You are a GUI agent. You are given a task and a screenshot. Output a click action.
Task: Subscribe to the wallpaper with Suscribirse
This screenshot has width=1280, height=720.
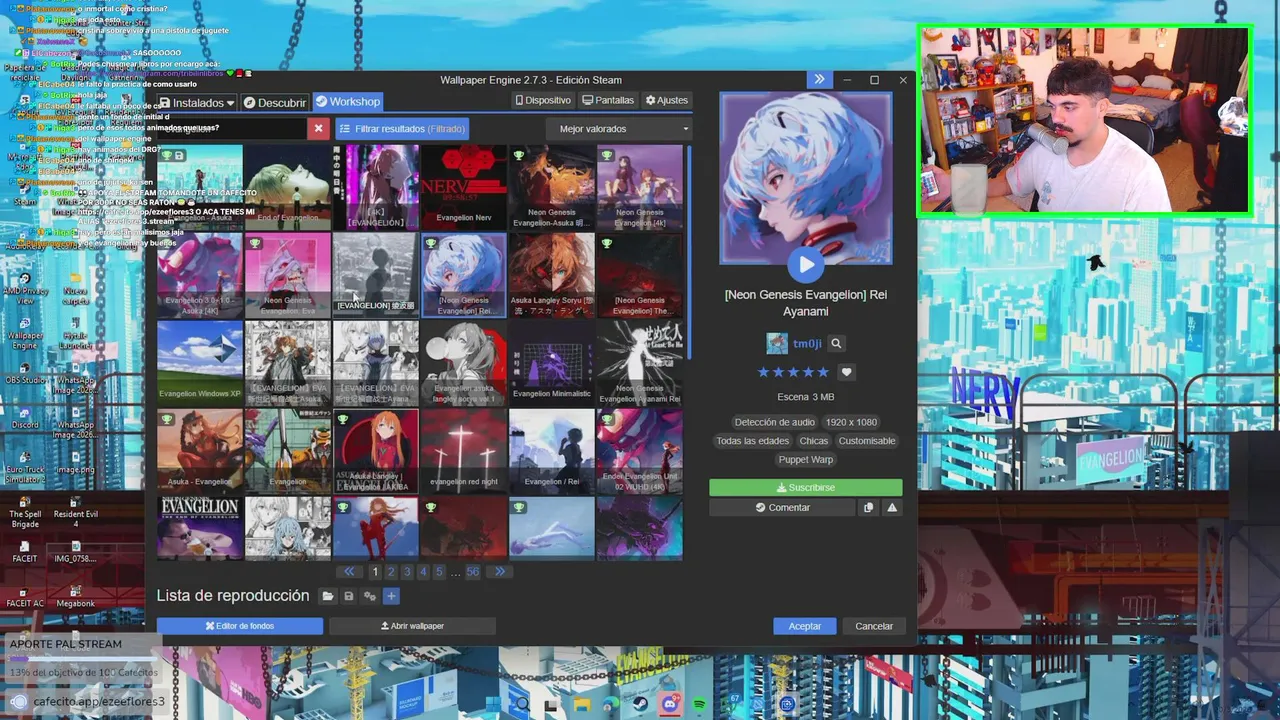click(x=806, y=488)
